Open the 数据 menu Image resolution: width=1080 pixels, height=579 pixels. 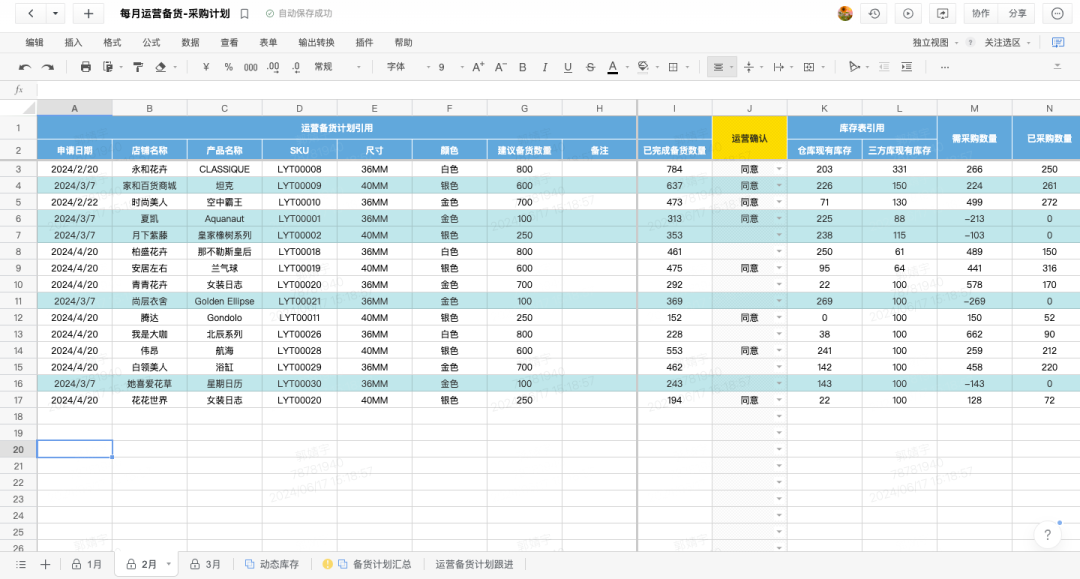(190, 43)
